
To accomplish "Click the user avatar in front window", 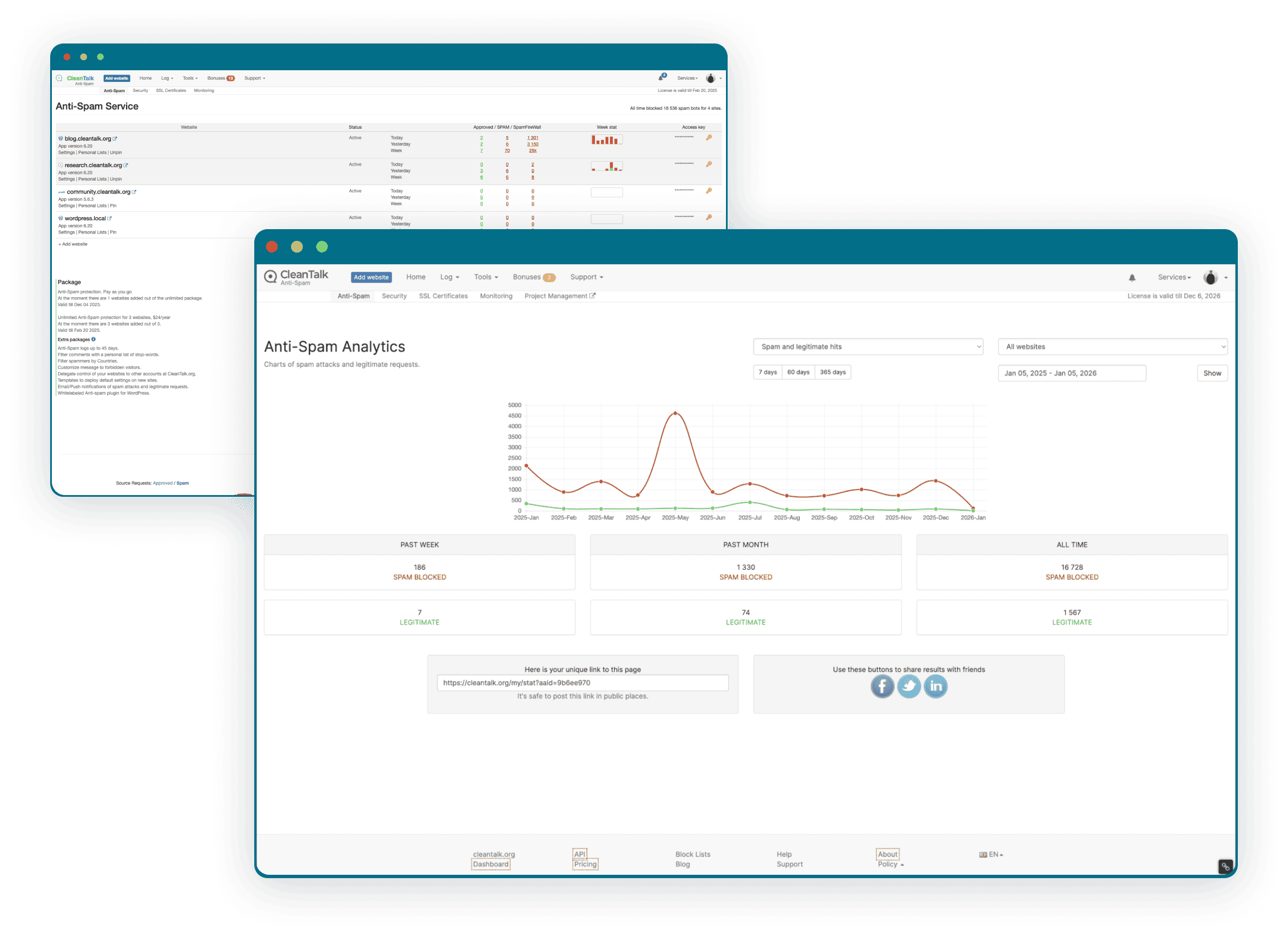I will coord(1210,278).
